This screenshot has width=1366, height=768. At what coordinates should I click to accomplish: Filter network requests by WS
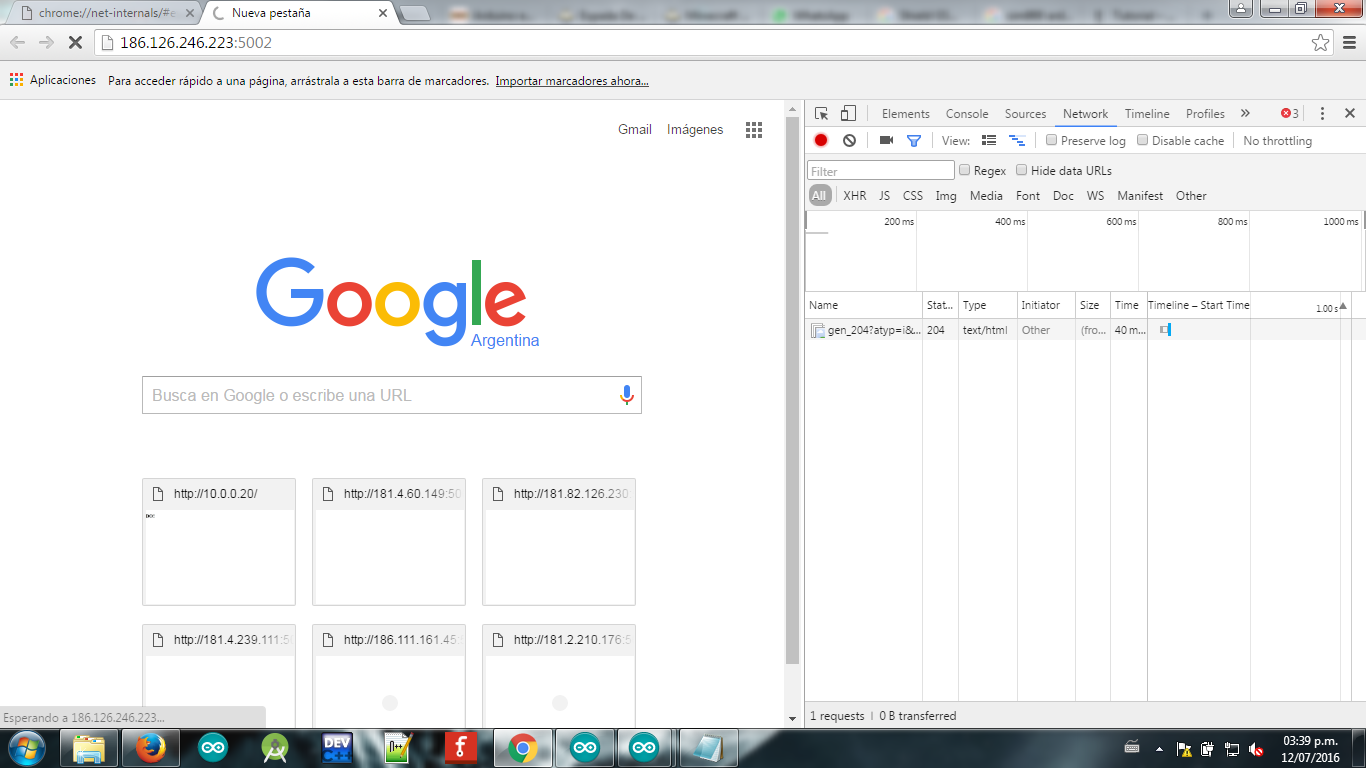pos(1096,196)
